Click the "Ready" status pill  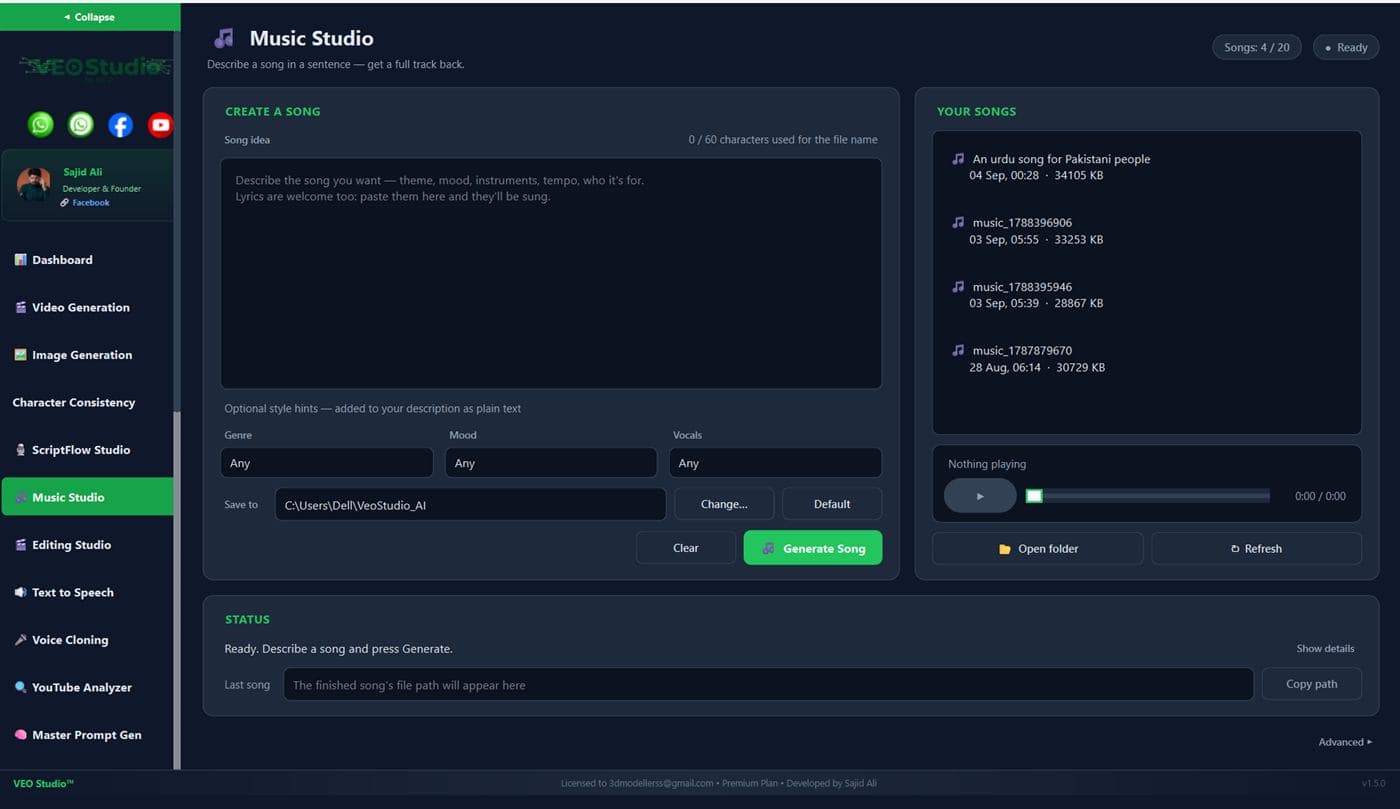pos(1346,47)
